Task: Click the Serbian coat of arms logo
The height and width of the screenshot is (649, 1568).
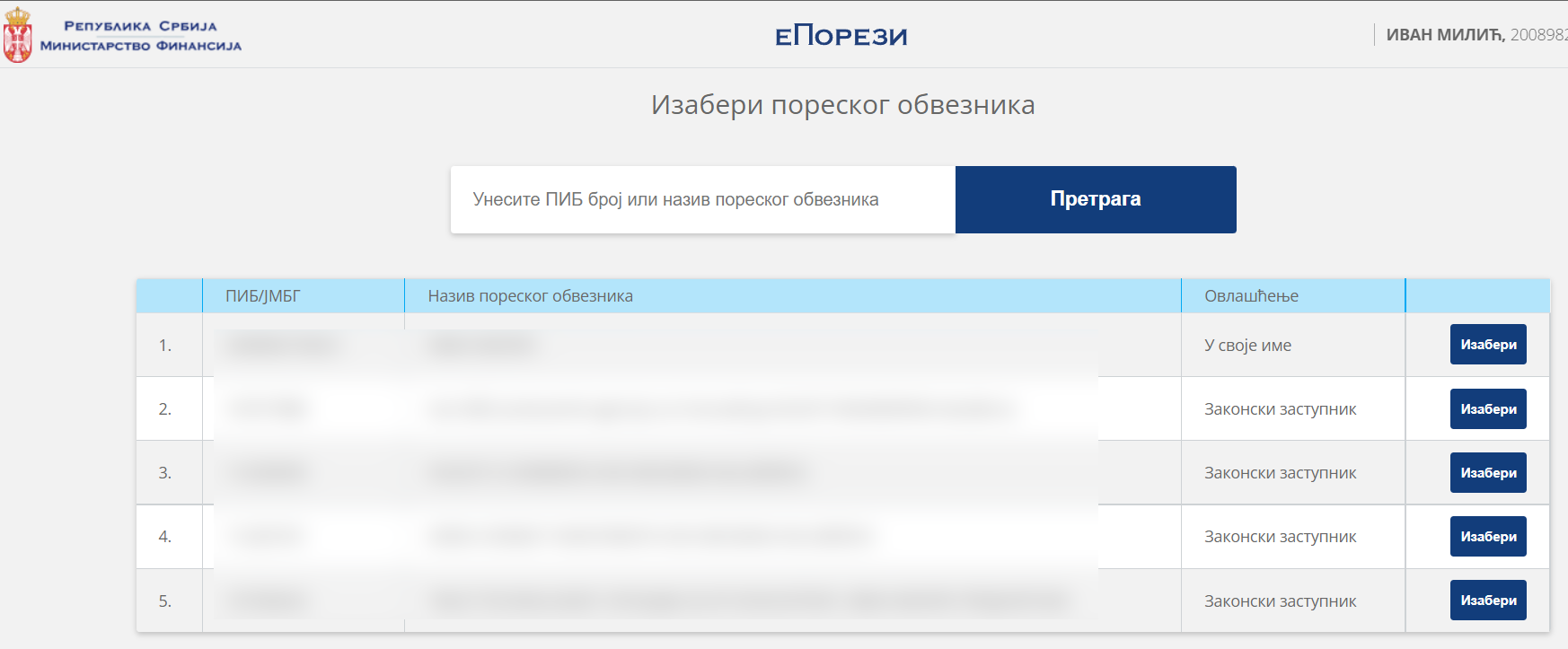Action: (17, 35)
